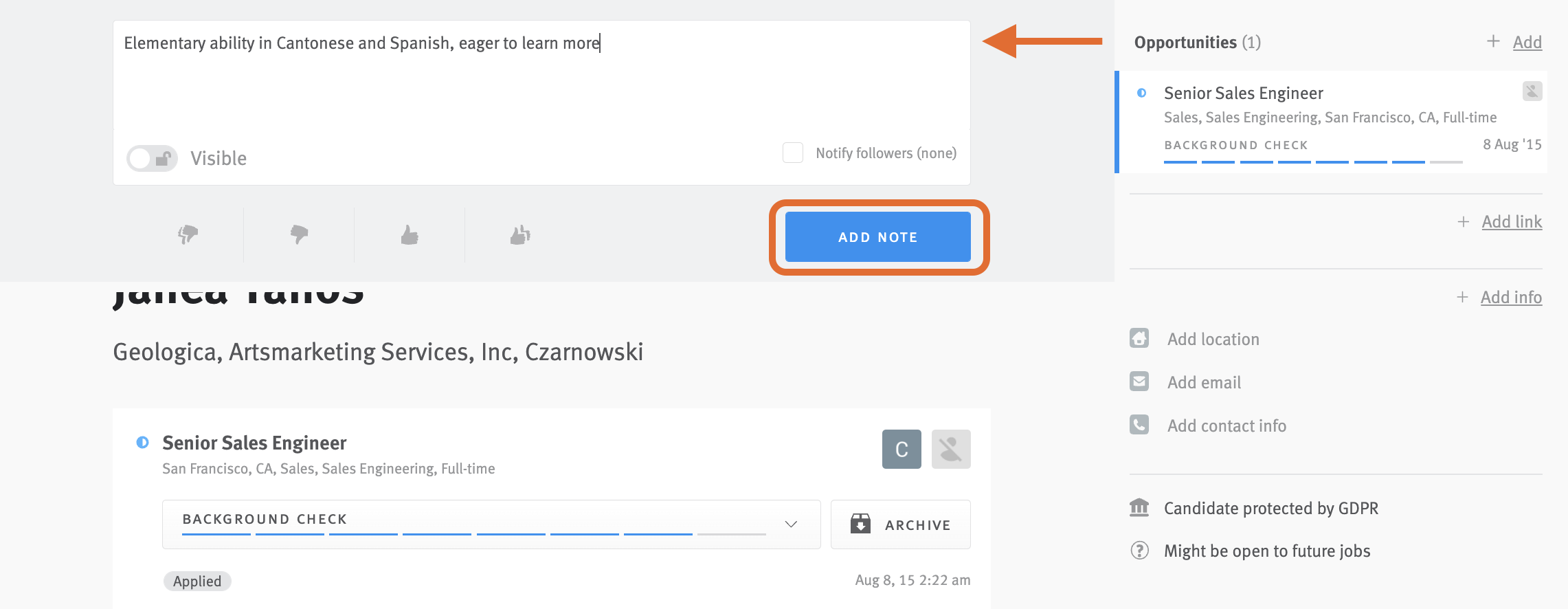Screen dimensions: 1568x609
Task: Click the Add email envelope icon
Action: (x=1139, y=381)
